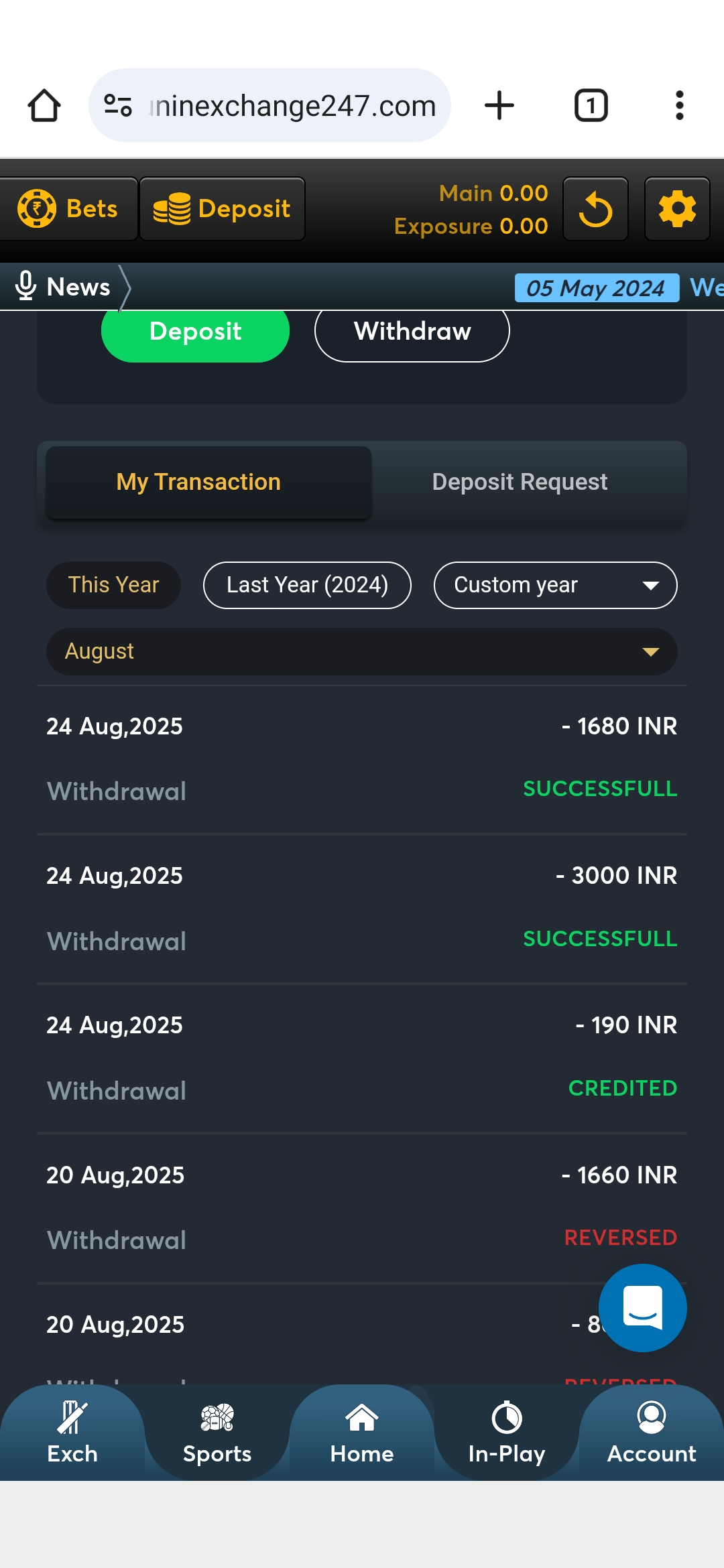Switch to Deposit Request tab
Screen dimensions: 724x1568
click(520, 482)
